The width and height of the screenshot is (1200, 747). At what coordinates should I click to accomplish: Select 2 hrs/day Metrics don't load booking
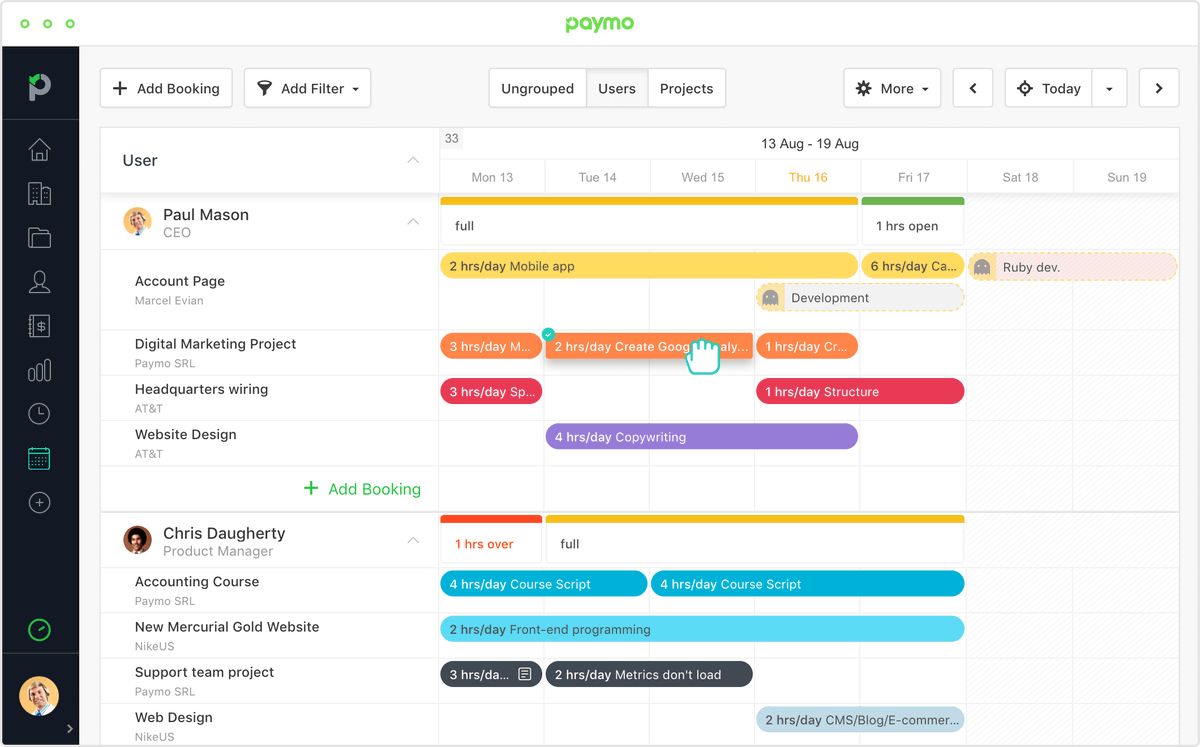click(x=649, y=675)
